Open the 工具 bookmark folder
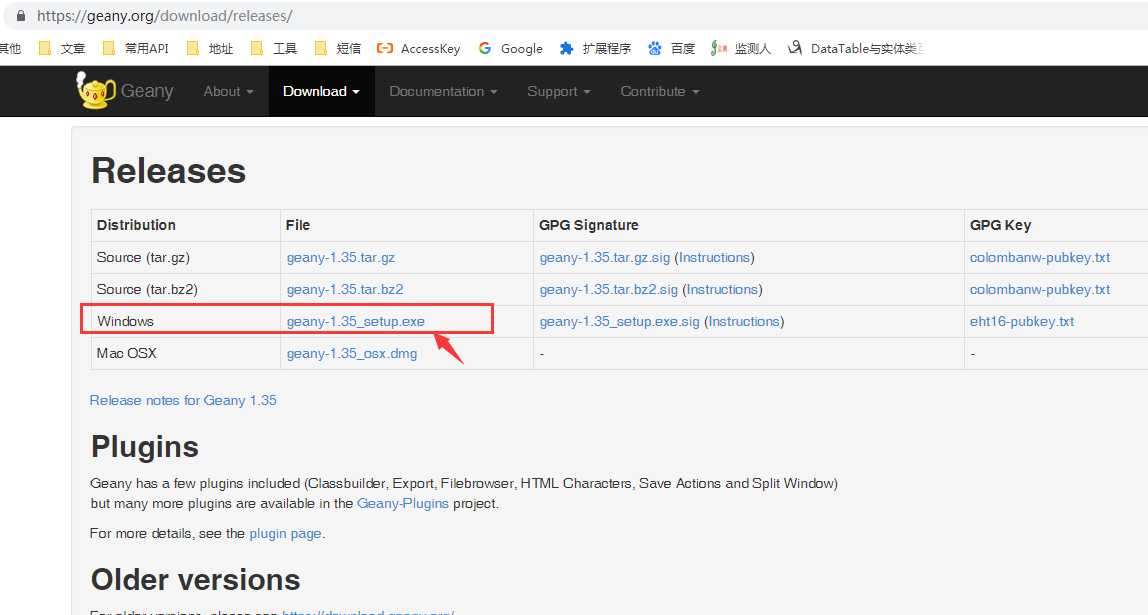The width and height of the screenshot is (1148, 615). coord(274,48)
